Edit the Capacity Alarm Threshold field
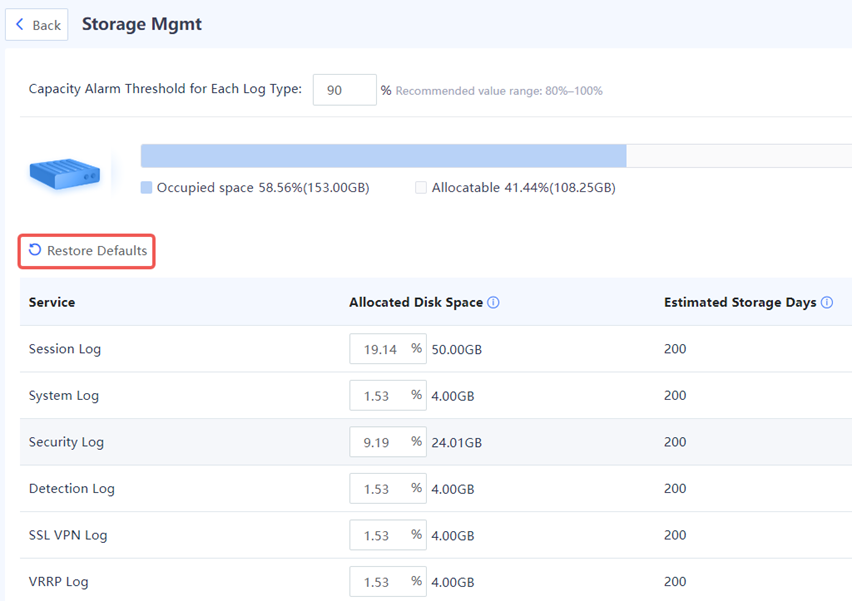852x601 pixels. [344, 90]
